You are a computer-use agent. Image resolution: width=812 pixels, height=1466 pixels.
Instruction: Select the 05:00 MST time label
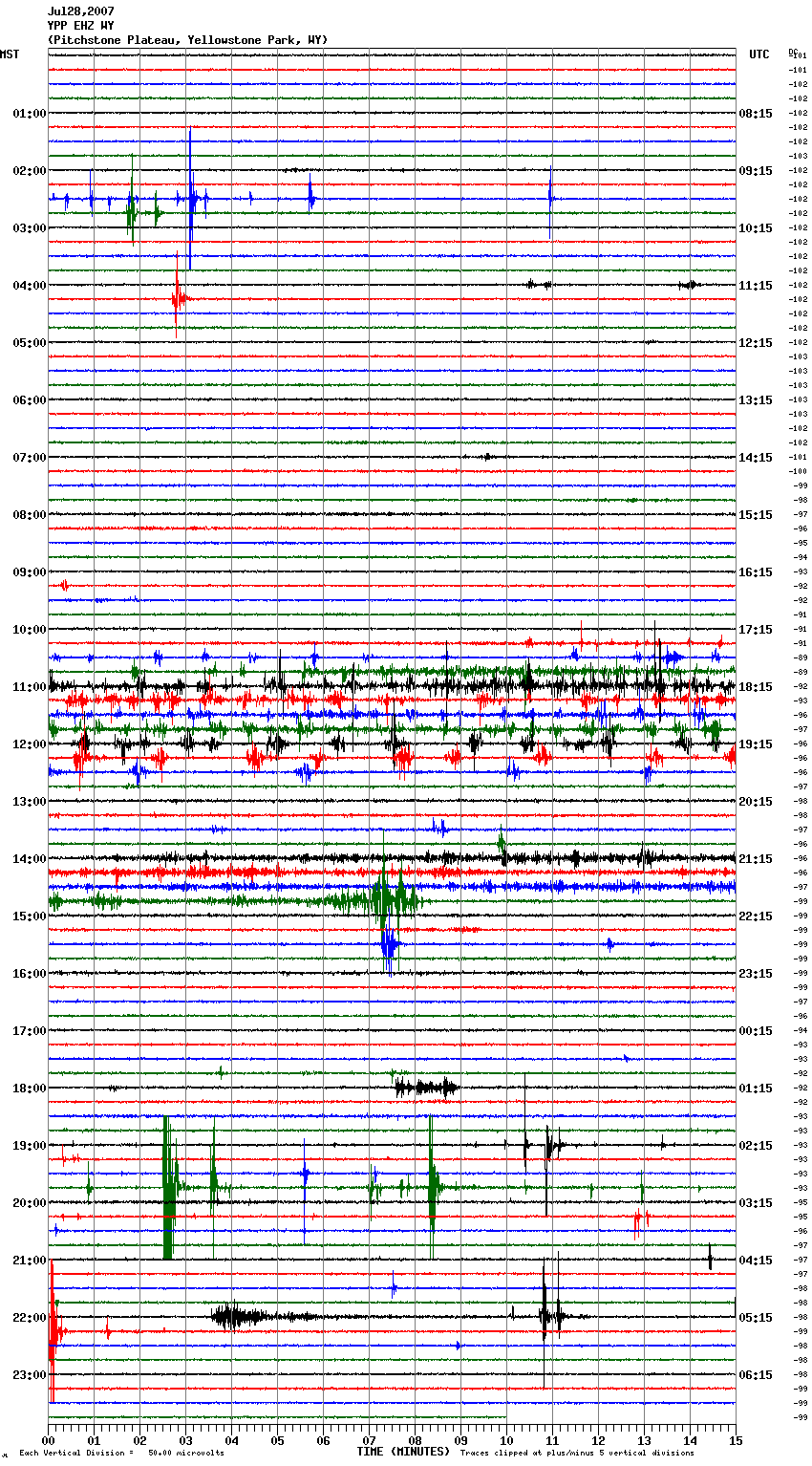[30, 343]
